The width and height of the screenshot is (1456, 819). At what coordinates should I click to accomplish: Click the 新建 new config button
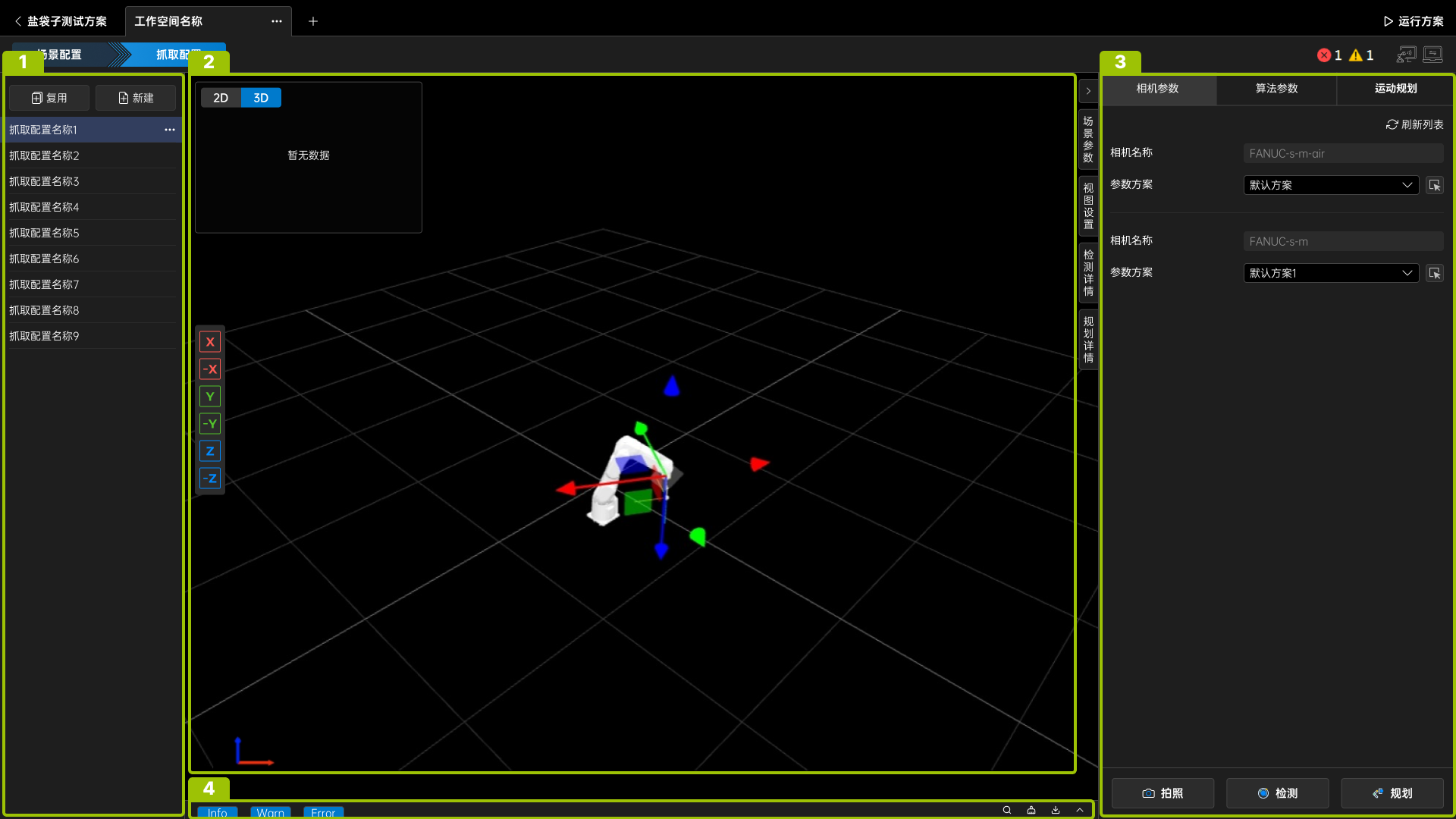136,98
